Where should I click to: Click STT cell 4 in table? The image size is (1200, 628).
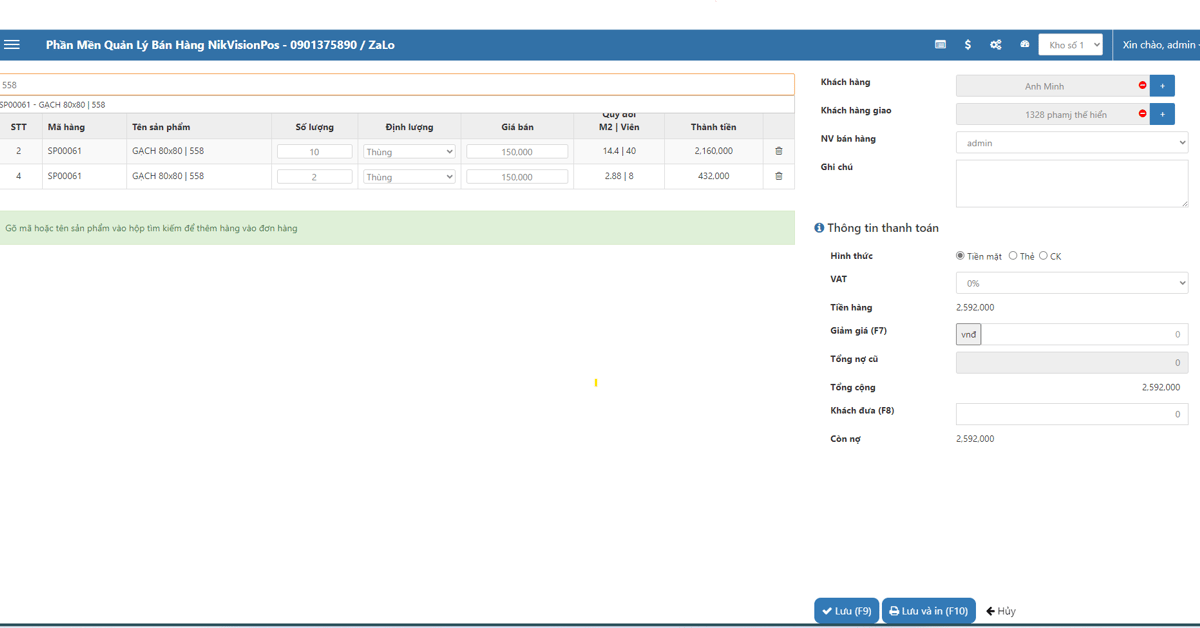[x=18, y=176]
